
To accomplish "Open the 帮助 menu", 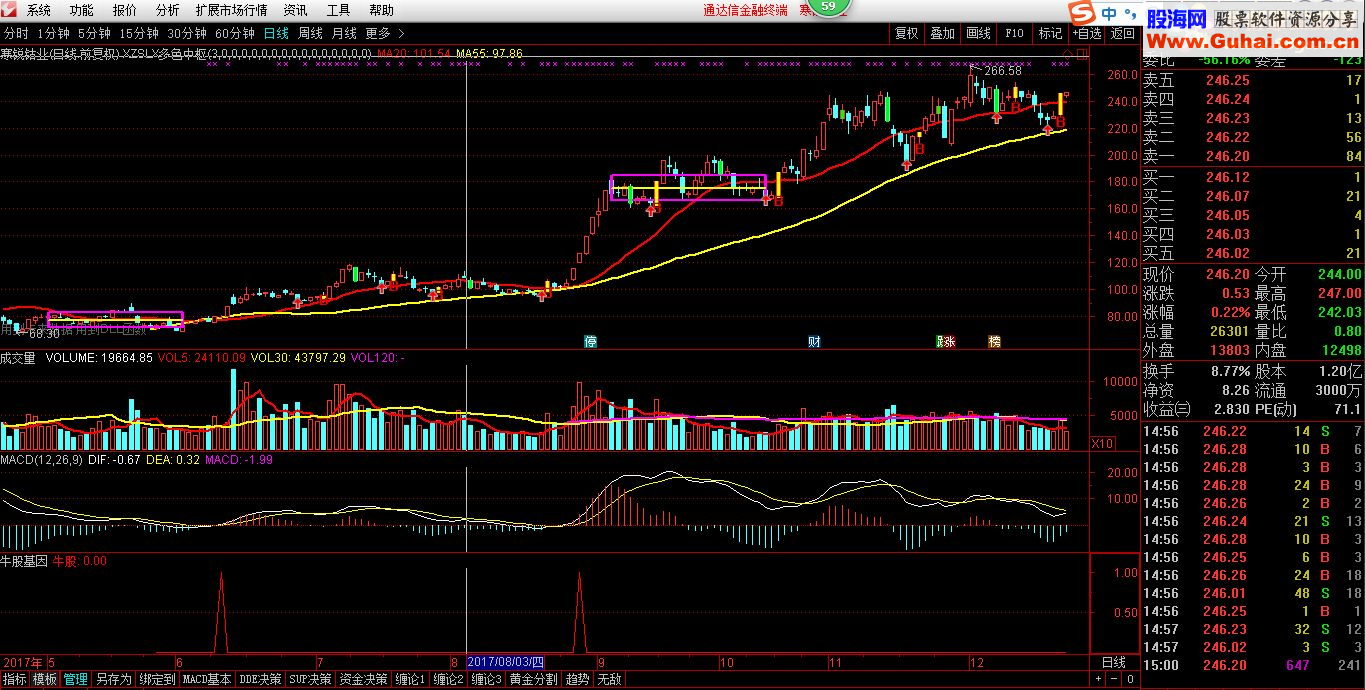I will pyautogui.click(x=381, y=10).
